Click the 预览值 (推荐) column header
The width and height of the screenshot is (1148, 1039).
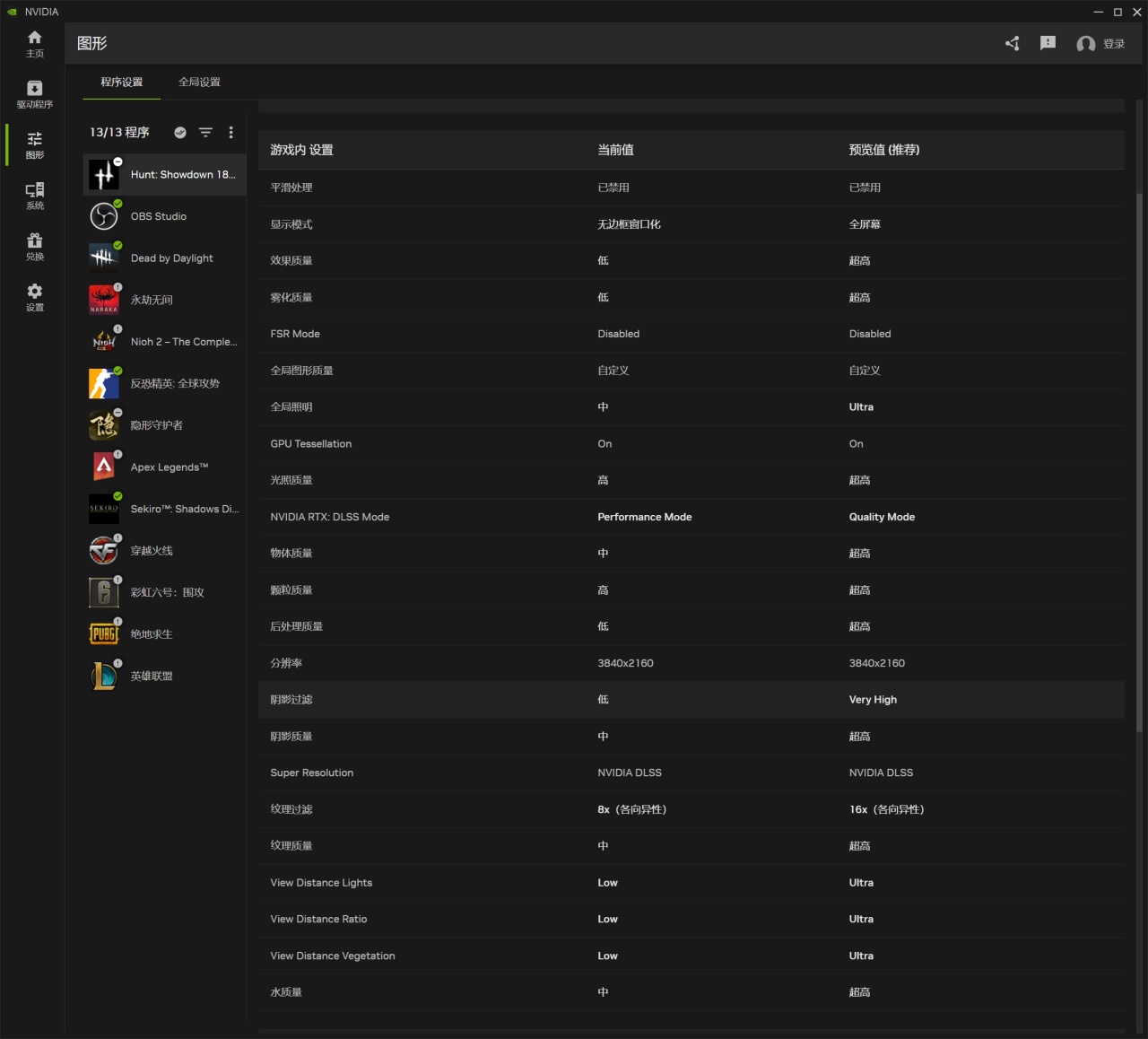(x=884, y=150)
